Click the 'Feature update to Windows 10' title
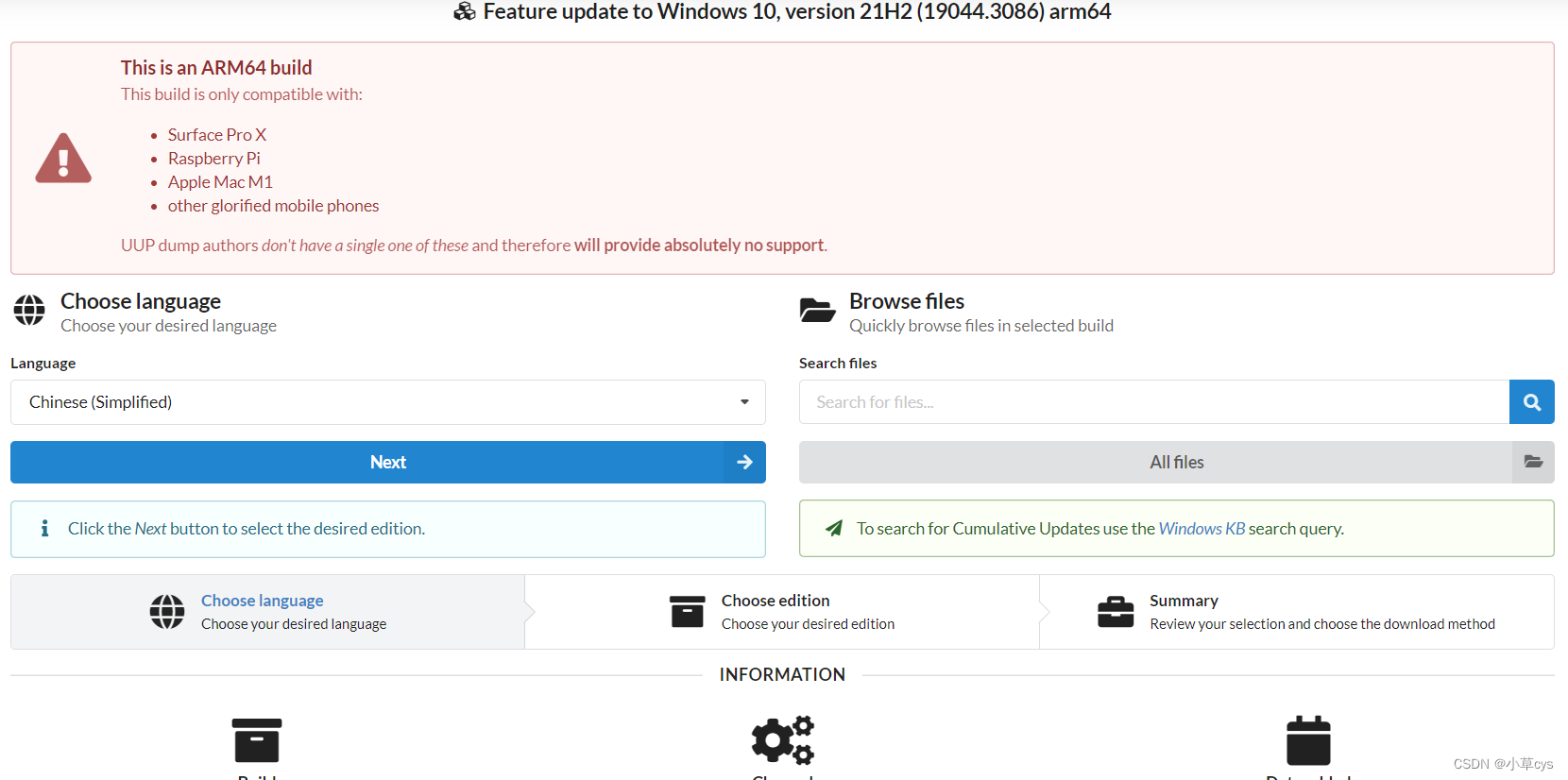Viewport: 1568px width, 780px height. tap(797, 11)
